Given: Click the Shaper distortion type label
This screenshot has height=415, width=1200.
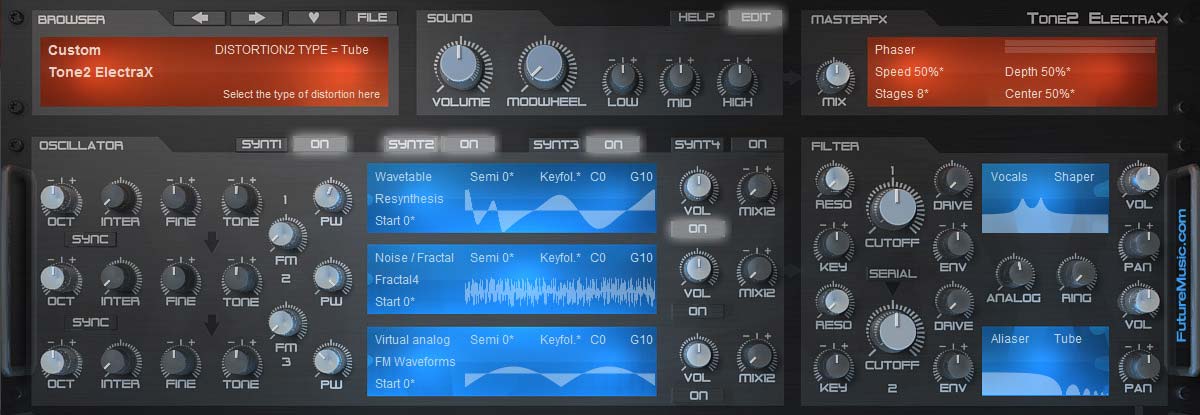Looking at the screenshot, I should (1074, 177).
